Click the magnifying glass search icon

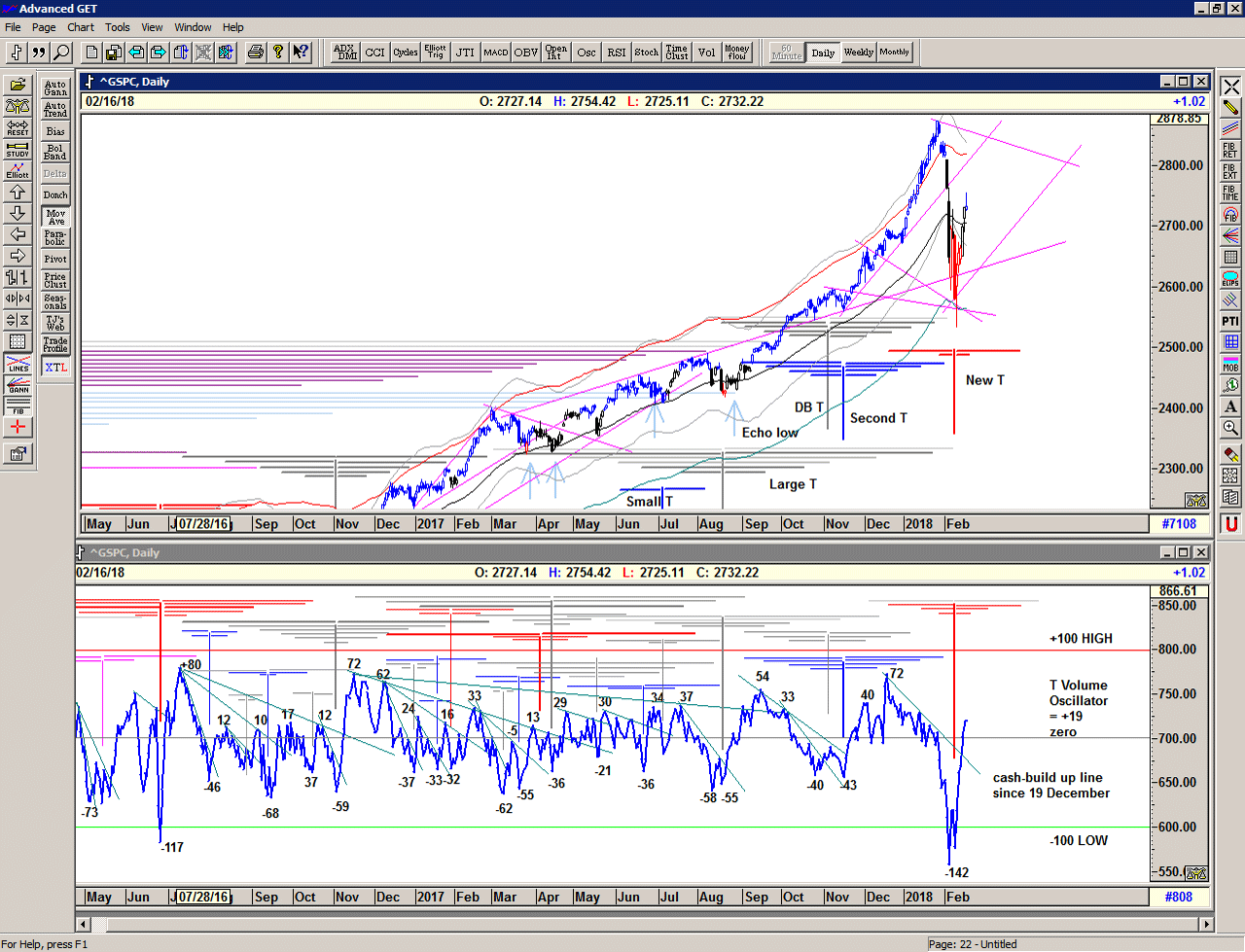pos(61,53)
